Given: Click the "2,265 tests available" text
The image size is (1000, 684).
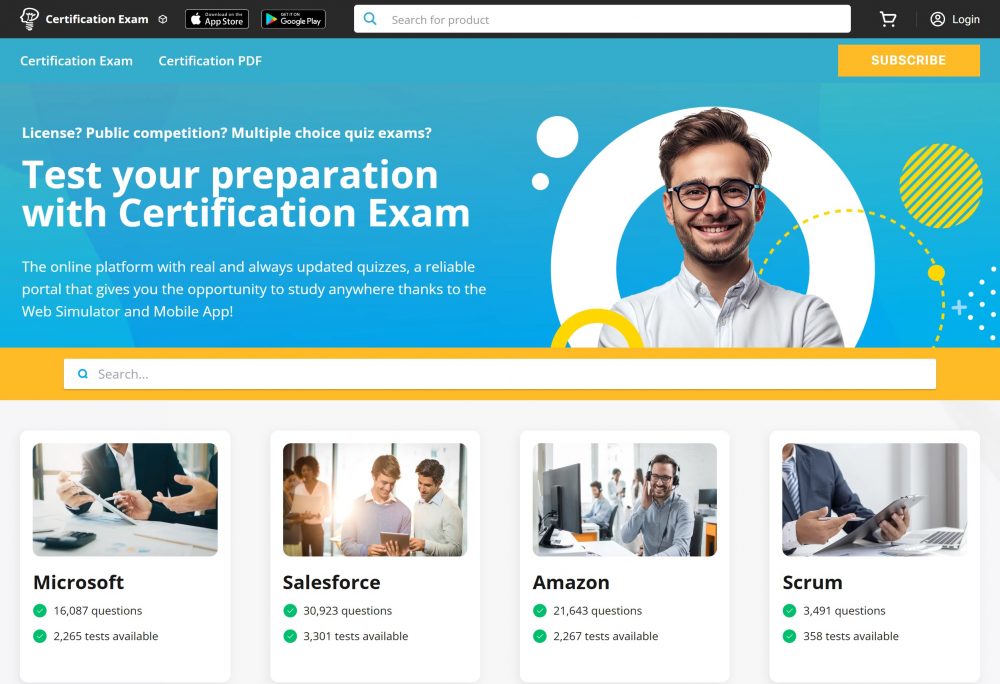Looking at the screenshot, I should 106,636.
